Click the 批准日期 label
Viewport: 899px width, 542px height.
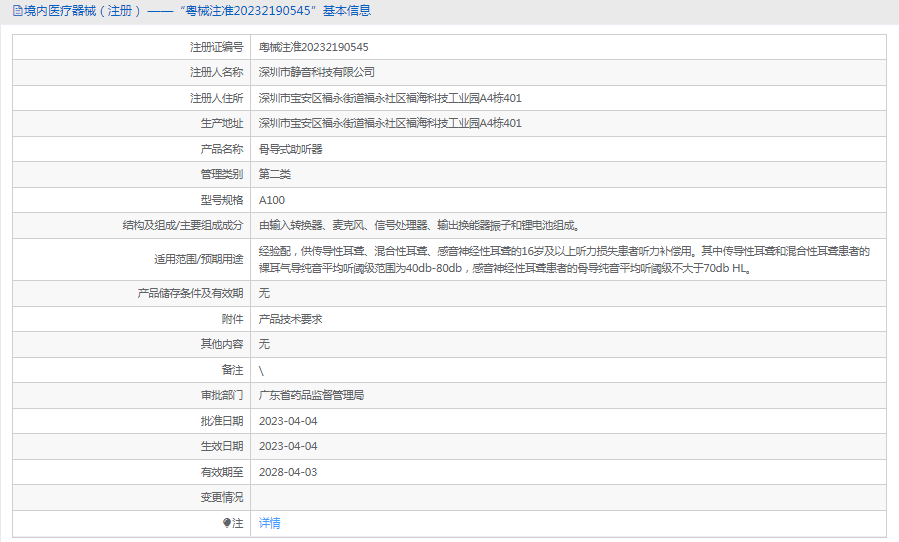[x=222, y=421]
